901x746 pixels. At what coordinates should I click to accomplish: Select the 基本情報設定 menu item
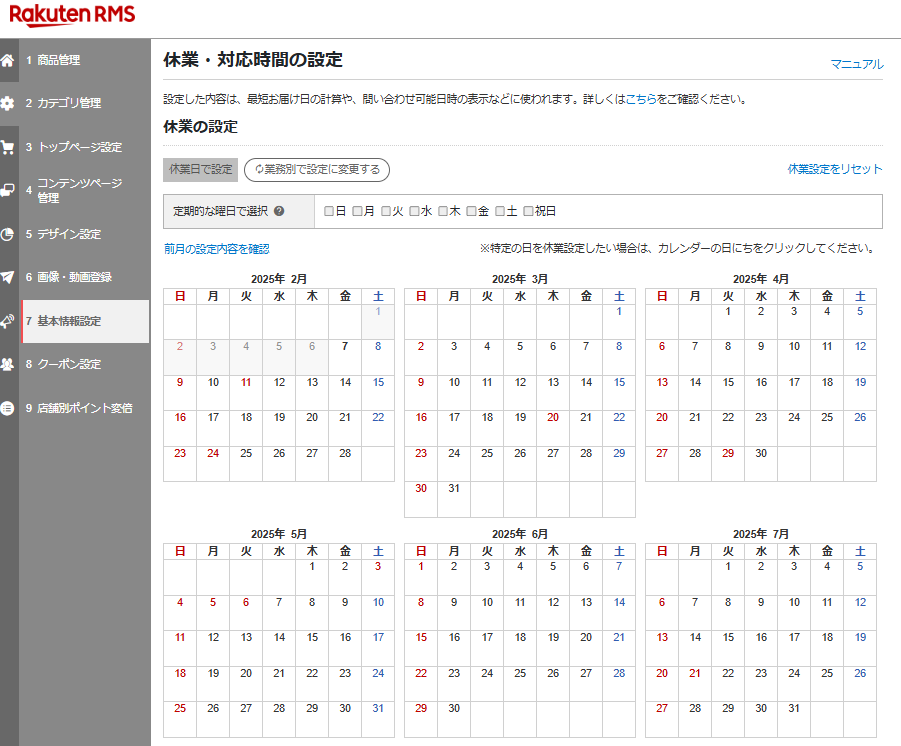[69, 321]
